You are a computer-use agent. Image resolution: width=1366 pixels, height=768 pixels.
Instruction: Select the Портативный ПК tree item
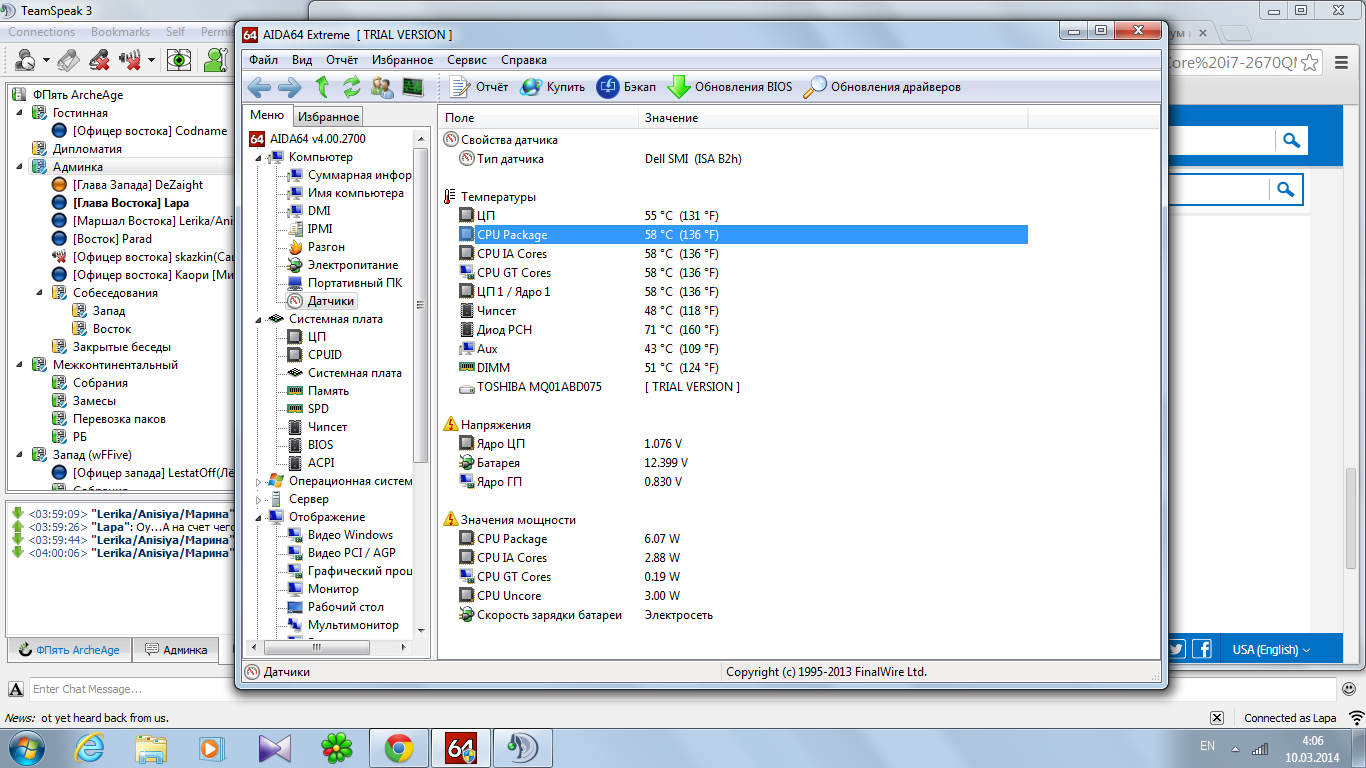pyautogui.click(x=344, y=283)
